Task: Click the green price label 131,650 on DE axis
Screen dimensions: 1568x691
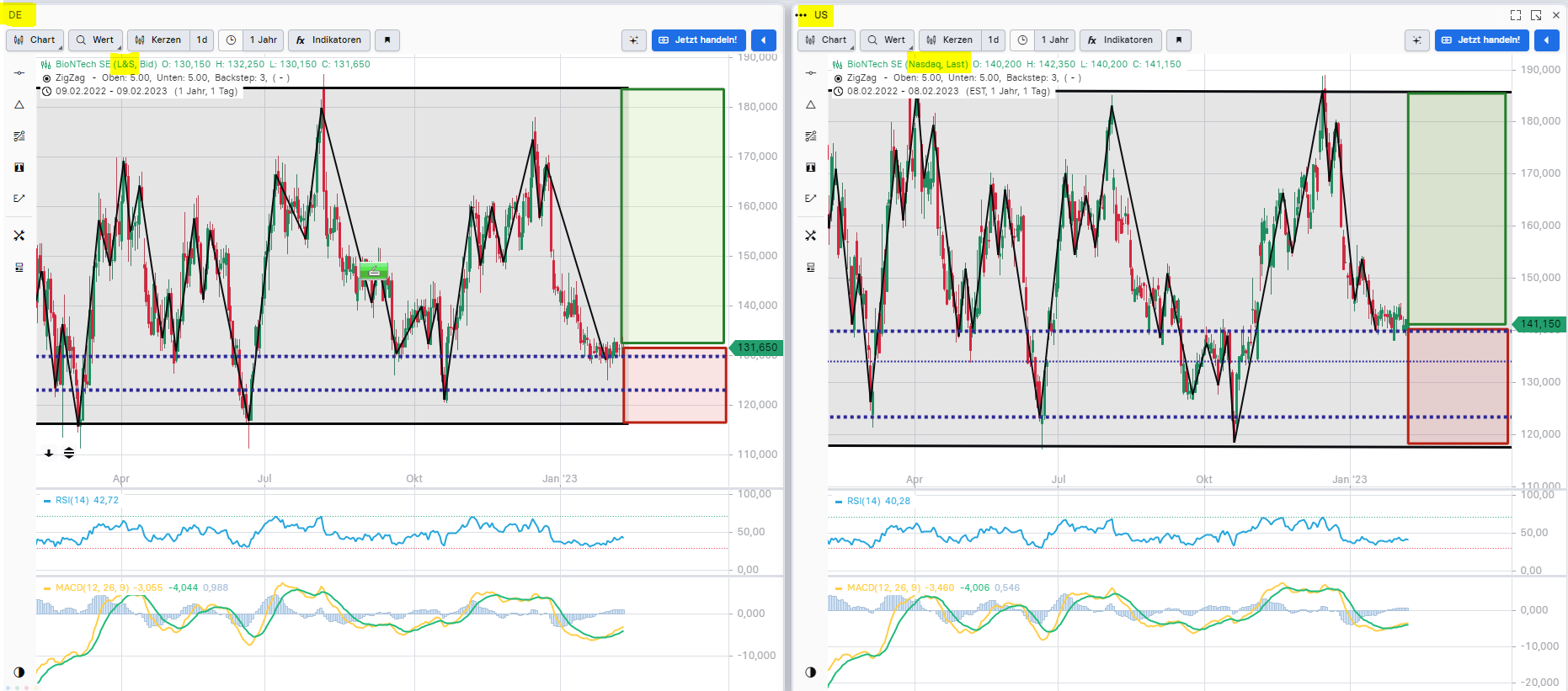Action: point(757,348)
